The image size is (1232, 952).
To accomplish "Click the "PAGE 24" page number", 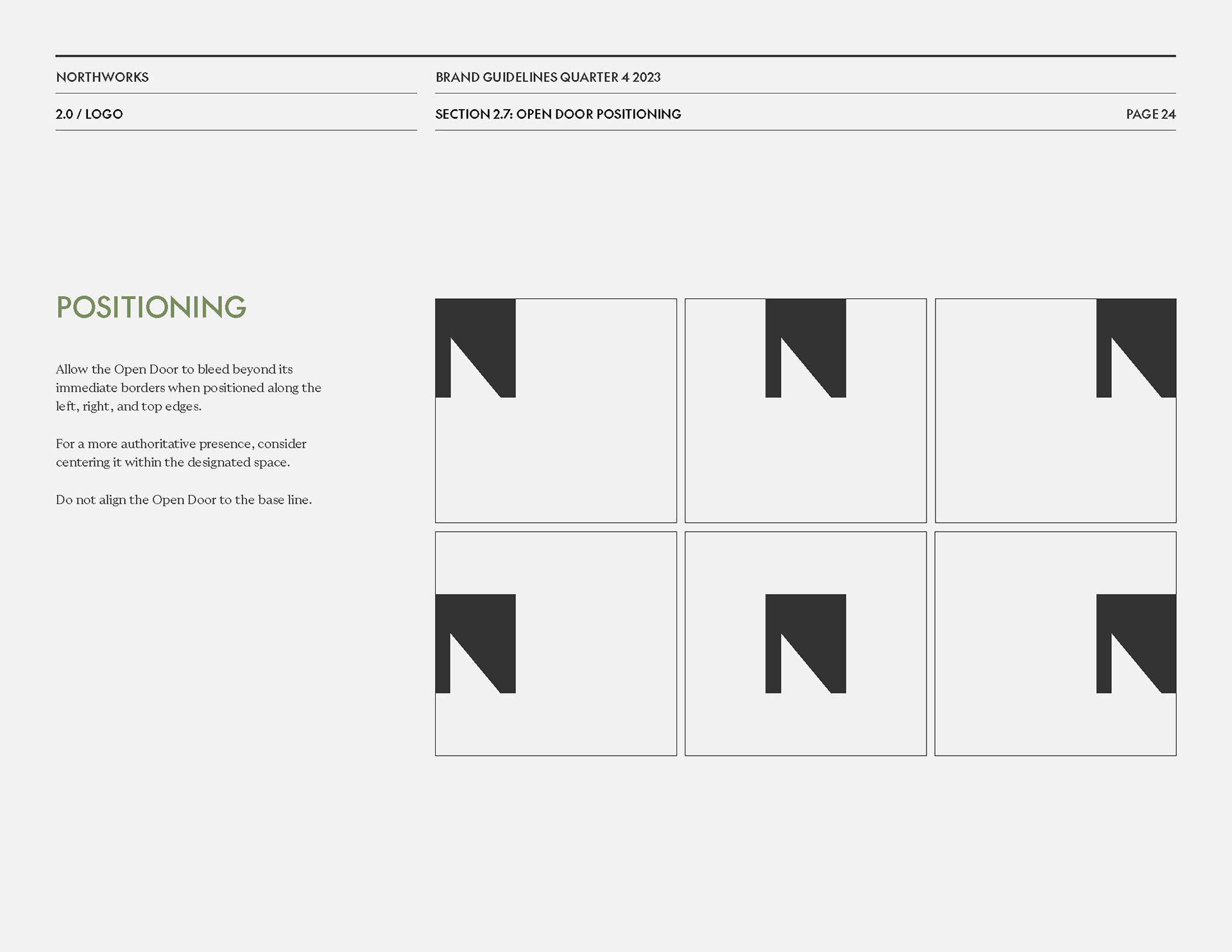I will pos(1151,114).
